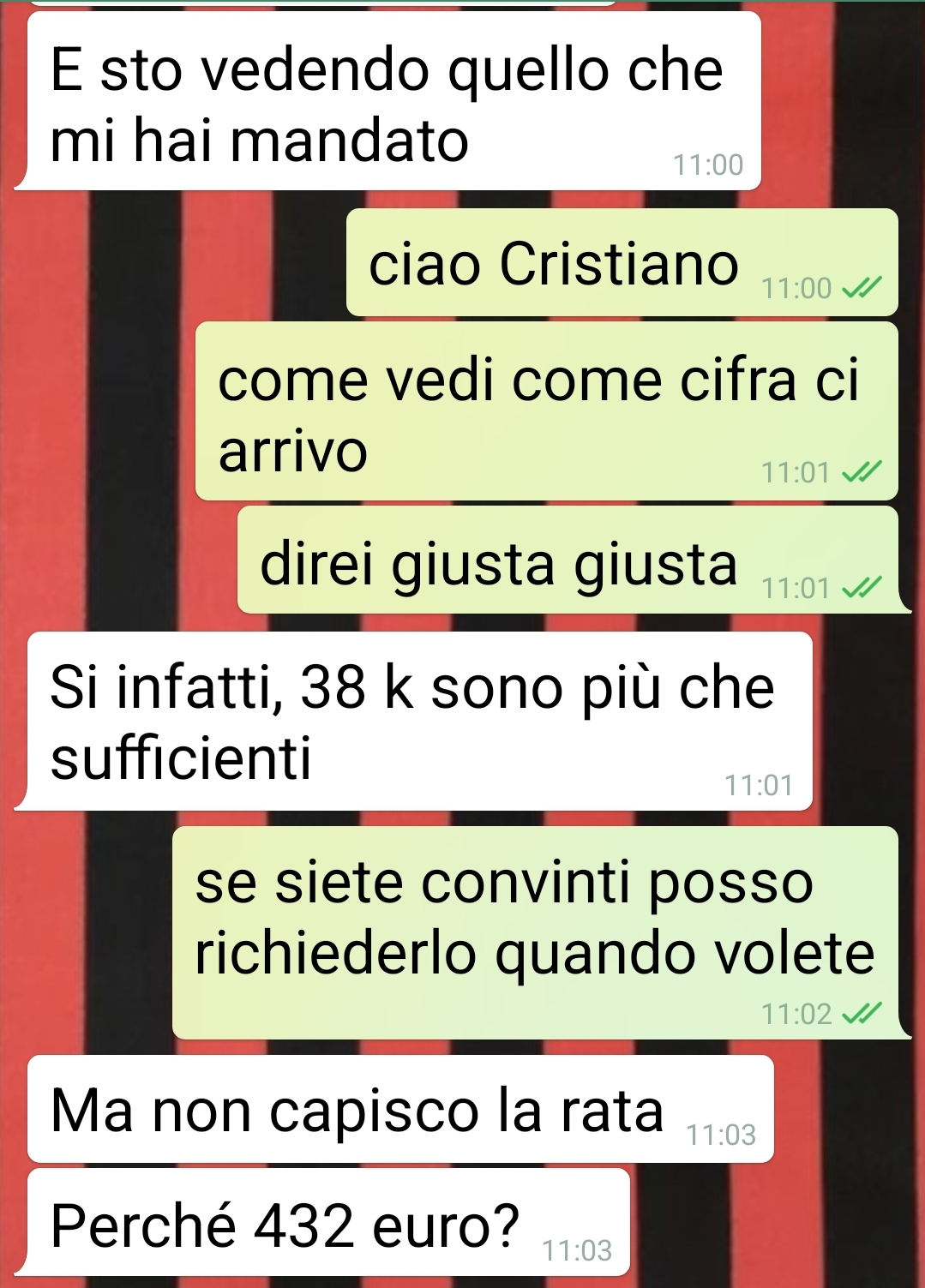925x1288 pixels.
Task: Select the 'direi giusta giusta' bubble
Action: click(x=574, y=560)
